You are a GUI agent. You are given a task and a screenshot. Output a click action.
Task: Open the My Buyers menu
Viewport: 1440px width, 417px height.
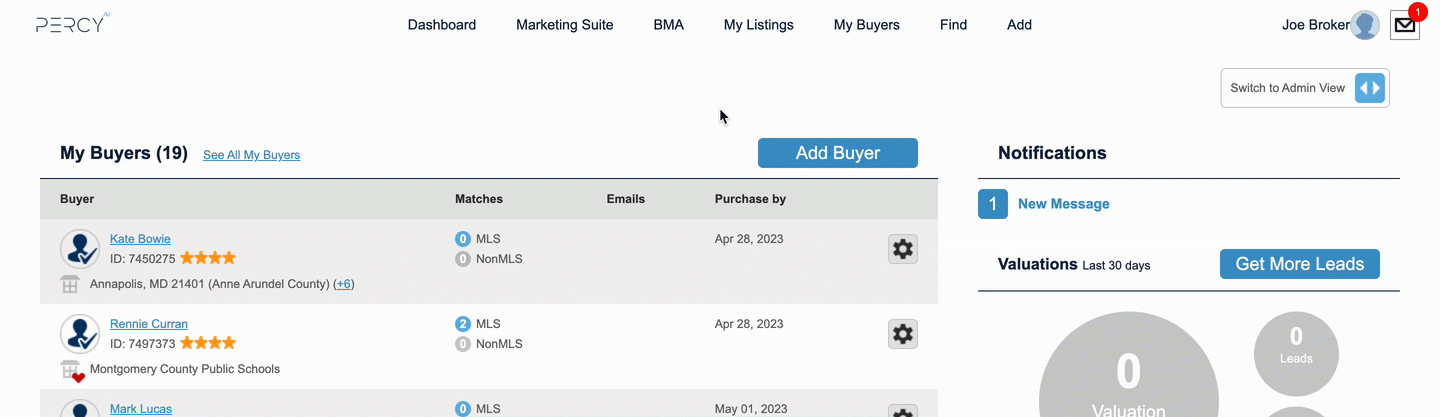867,25
